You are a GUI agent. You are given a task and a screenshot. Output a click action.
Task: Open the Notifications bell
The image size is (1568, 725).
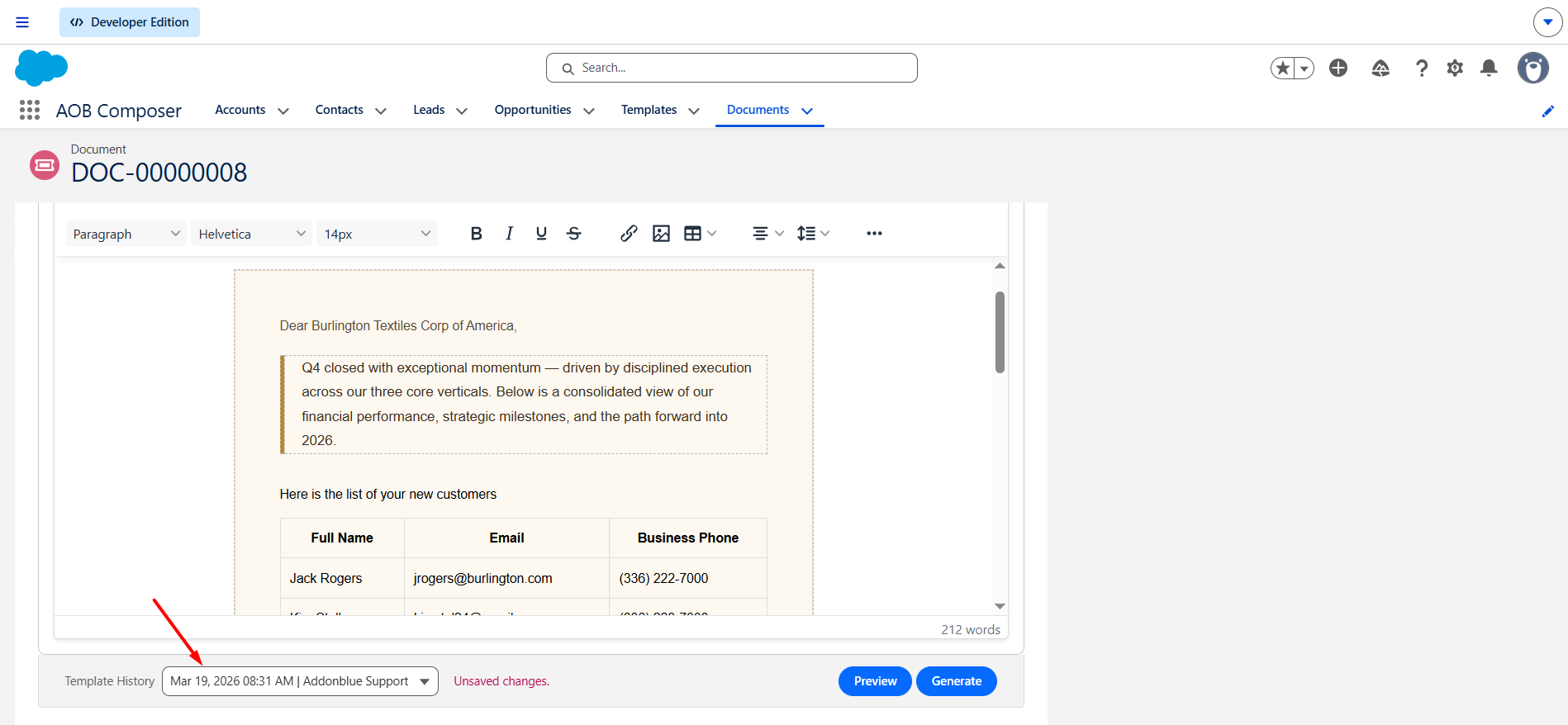tap(1489, 68)
